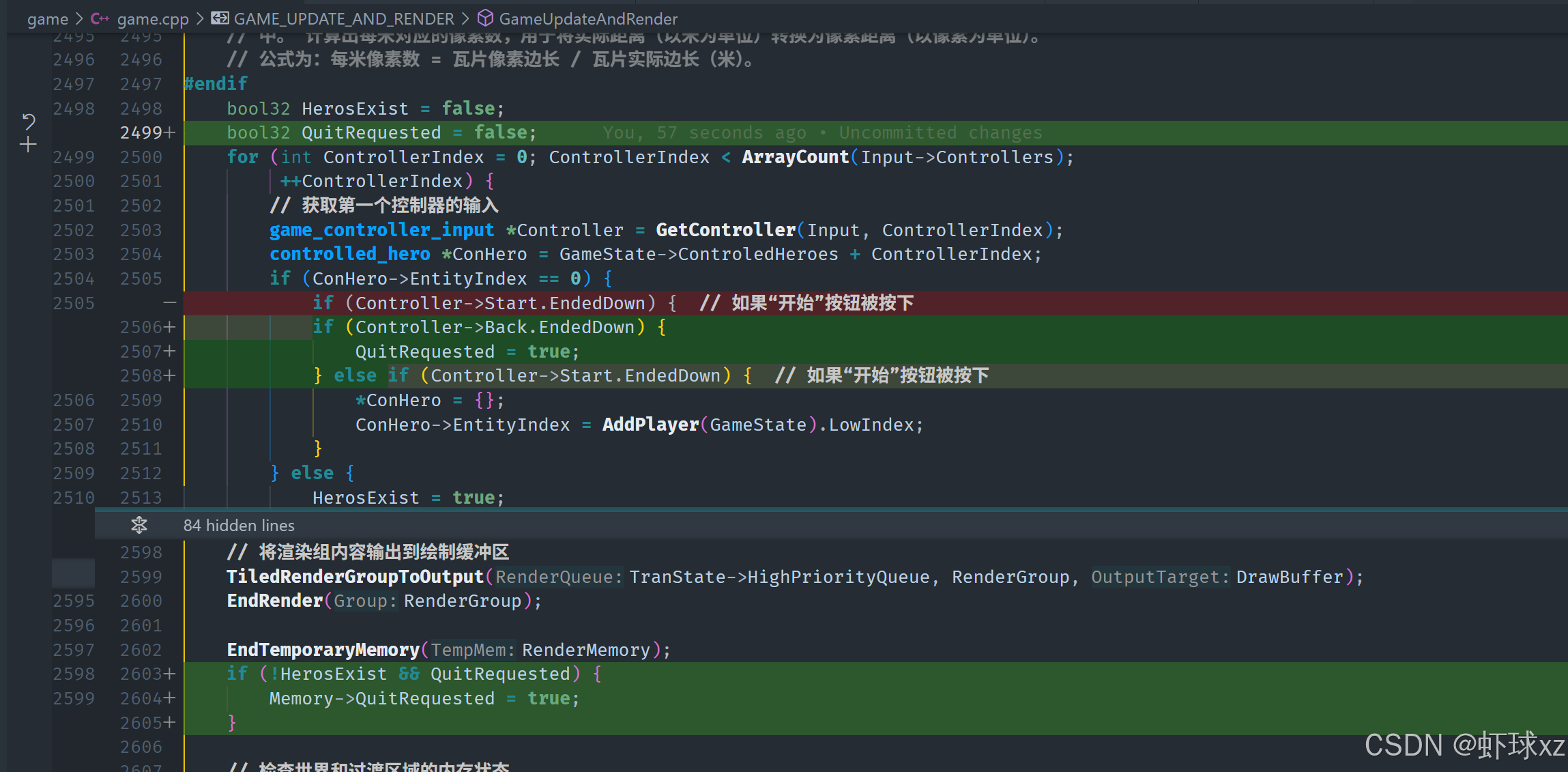Show the 84 hidden lines text bar
Image resolution: width=1568 pixels, height=772 pixels.
point(239,525)
